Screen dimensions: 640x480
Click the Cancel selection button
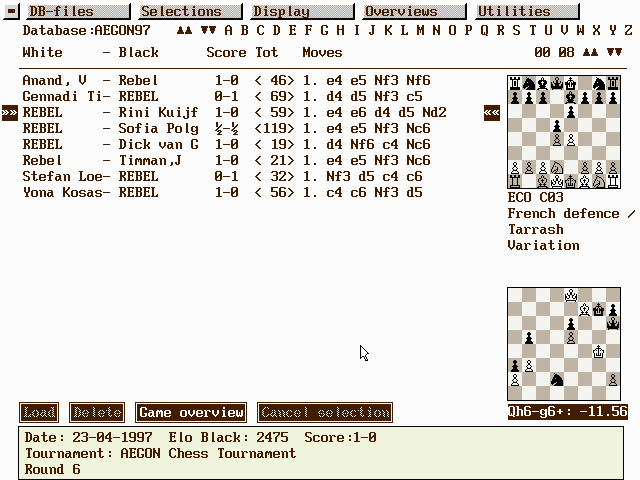click(324, 412)
